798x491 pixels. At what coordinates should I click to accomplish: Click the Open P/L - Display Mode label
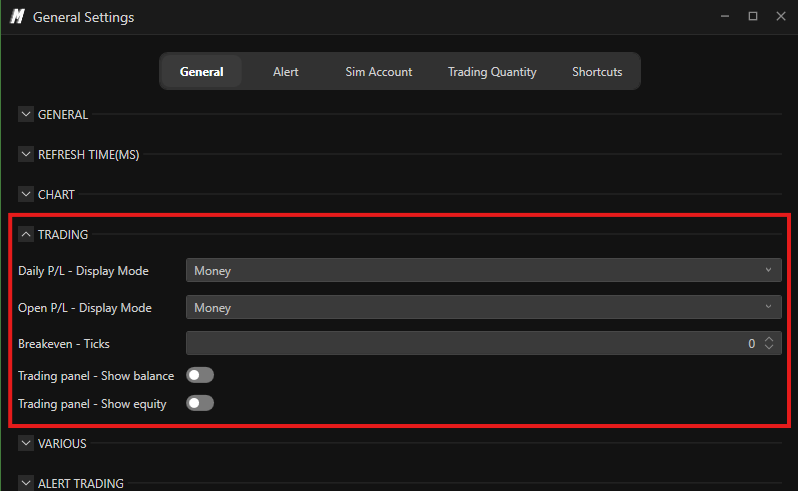tap(85, 308)
